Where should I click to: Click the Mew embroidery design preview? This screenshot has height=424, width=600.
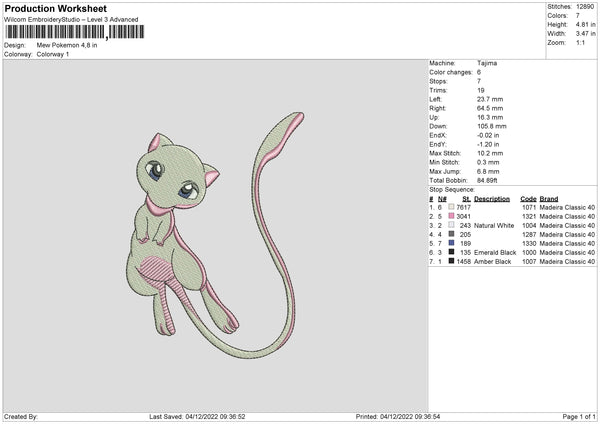coord(214,236)
